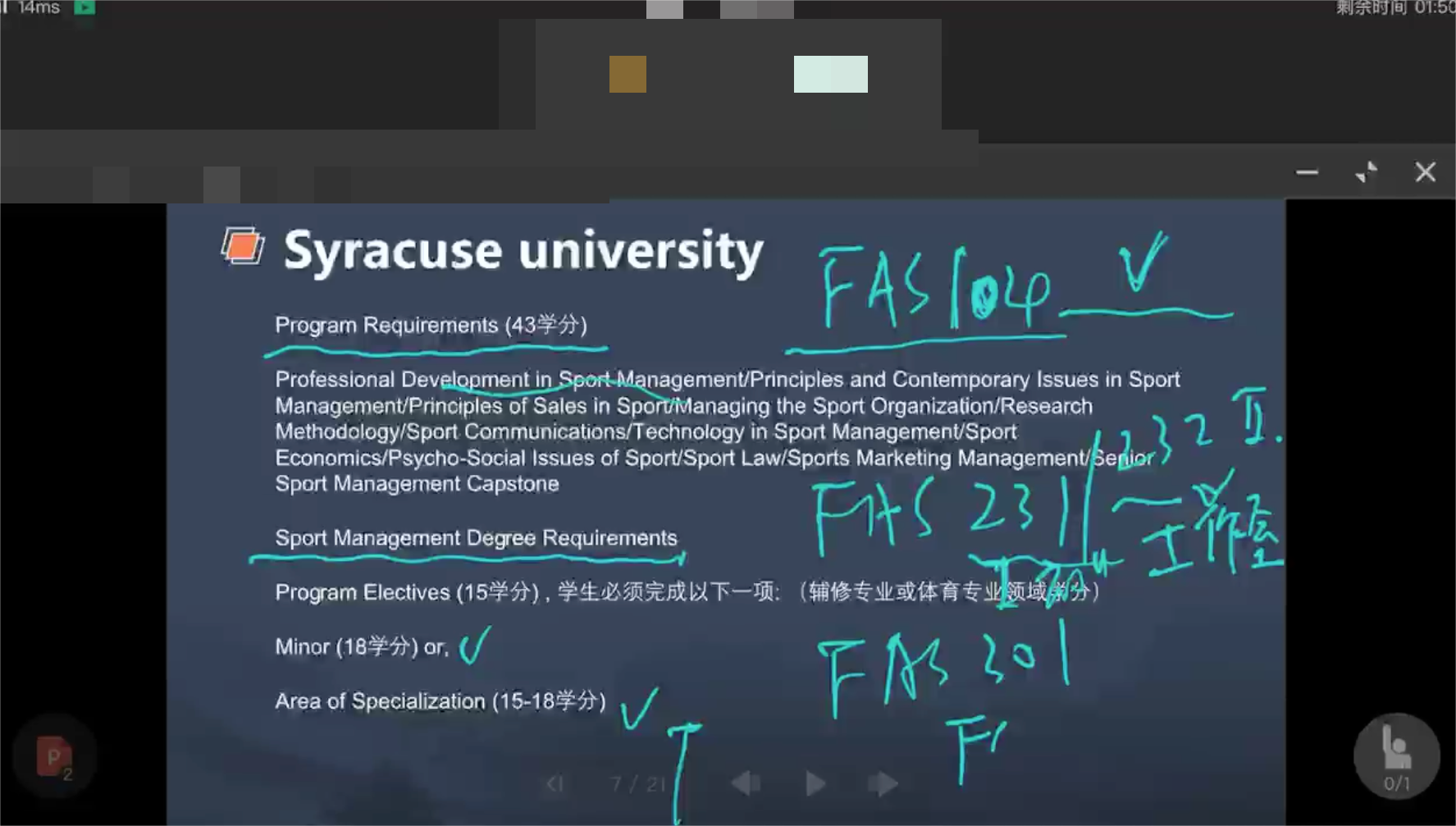
Task: Click Sport Management Degree Requirements heading
Action: 476,538
